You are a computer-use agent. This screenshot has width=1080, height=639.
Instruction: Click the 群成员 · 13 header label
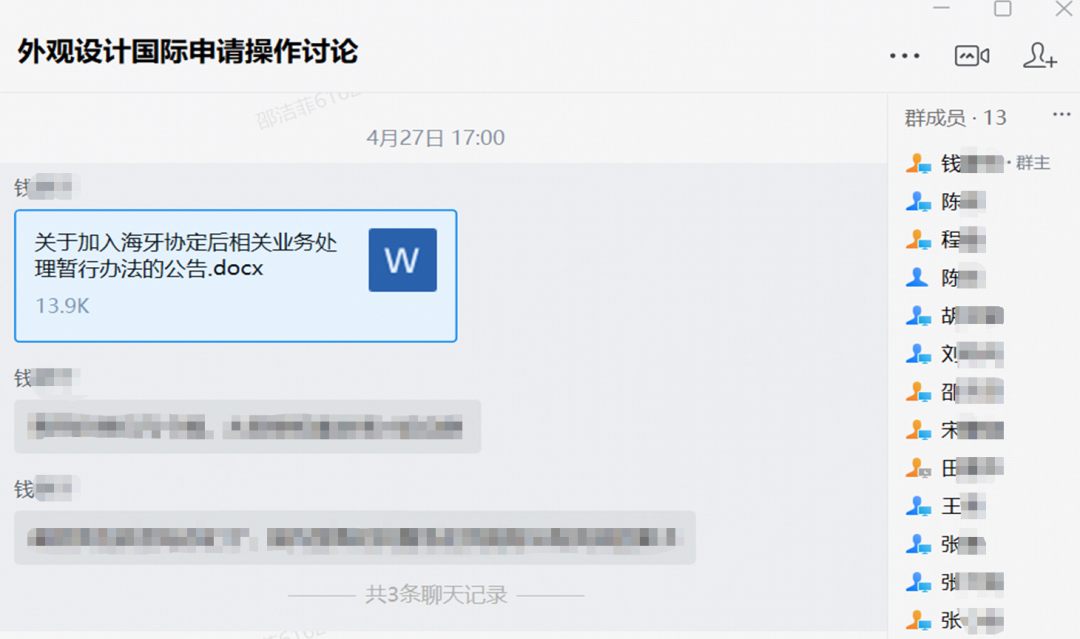click(955, 118)
